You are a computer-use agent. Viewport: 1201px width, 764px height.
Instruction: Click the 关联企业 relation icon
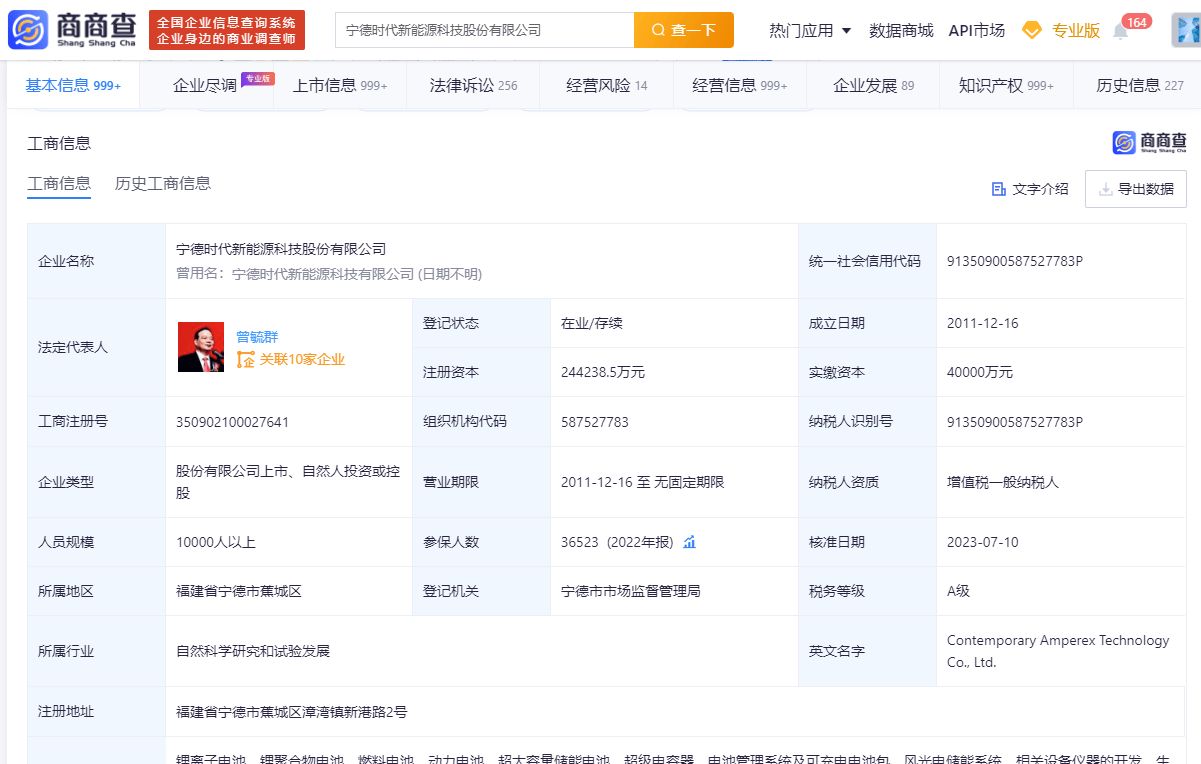pyautogui.click(x=245, y=359)
